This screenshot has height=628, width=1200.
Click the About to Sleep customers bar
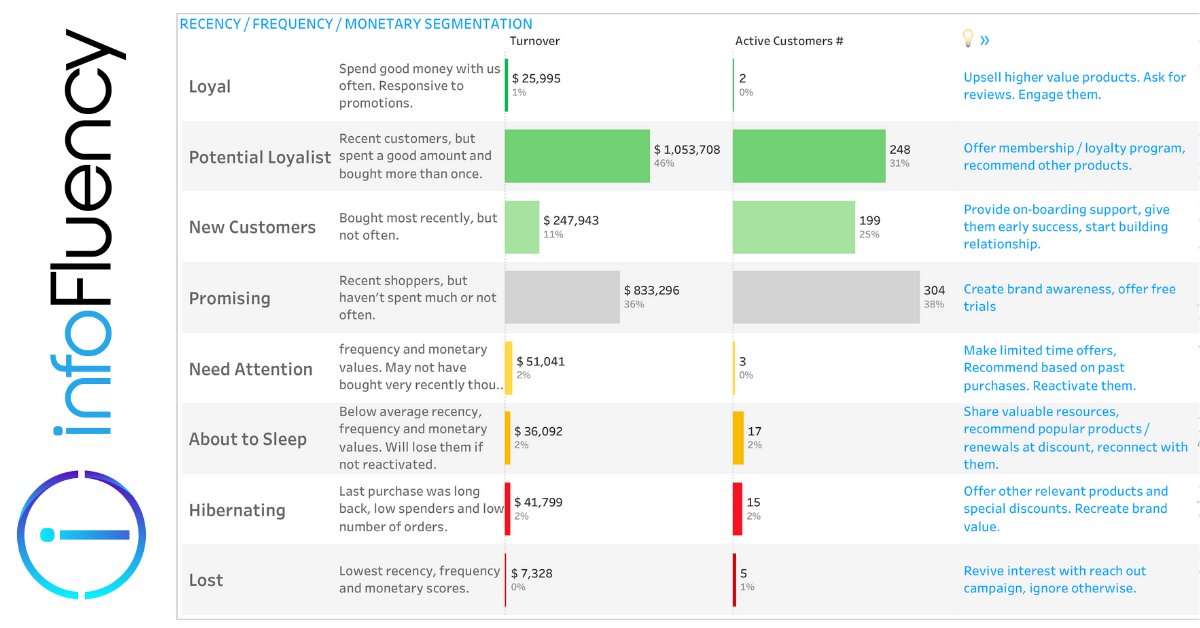738,438
